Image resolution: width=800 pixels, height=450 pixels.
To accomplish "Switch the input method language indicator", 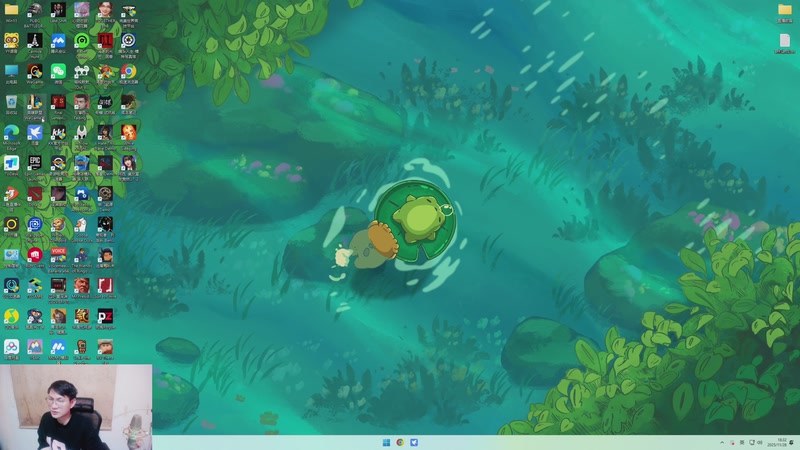I will point(742,442).
